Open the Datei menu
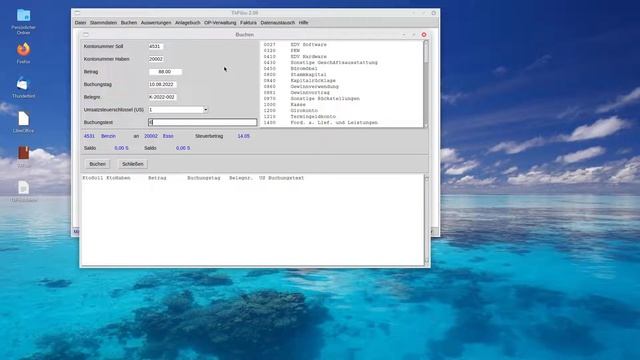This screenshot has height=360, width=640. pyautogui.click(x=80, y=23)
